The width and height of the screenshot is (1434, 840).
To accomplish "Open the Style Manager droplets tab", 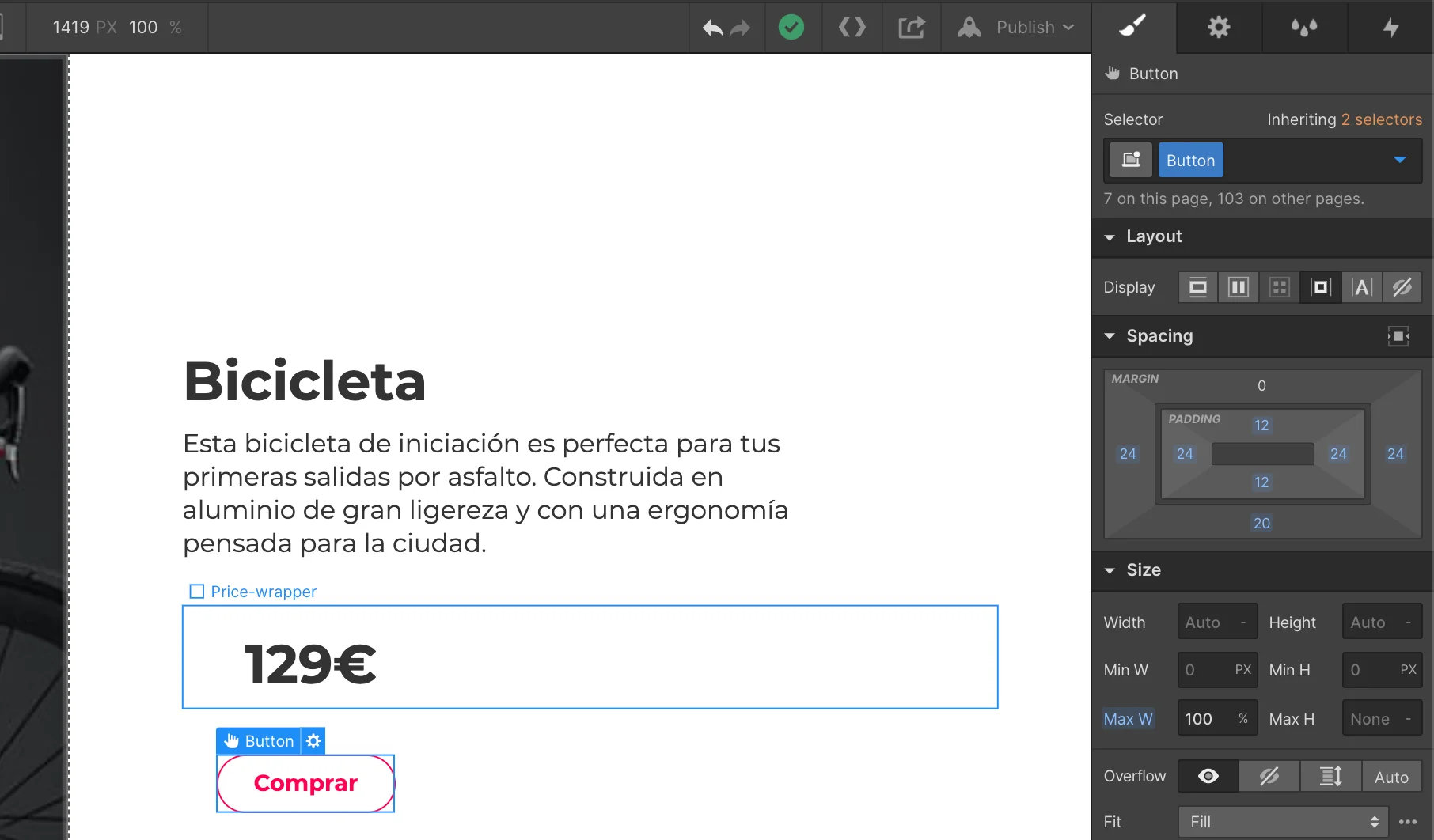I will pyautogui.click(x=1303, y=28).
